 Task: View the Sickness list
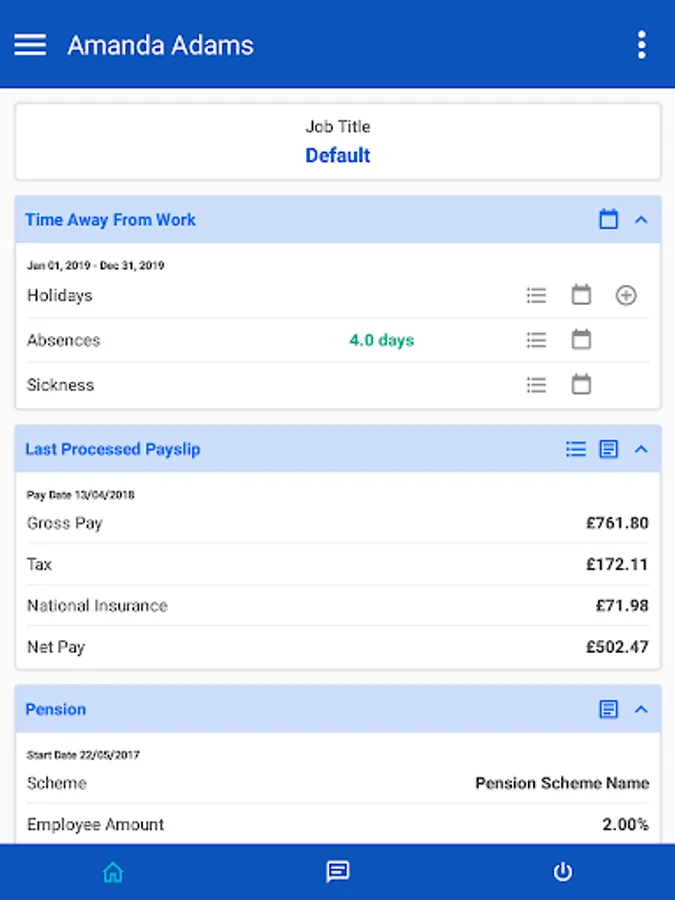pyautogui.click(x=537, y=385)
